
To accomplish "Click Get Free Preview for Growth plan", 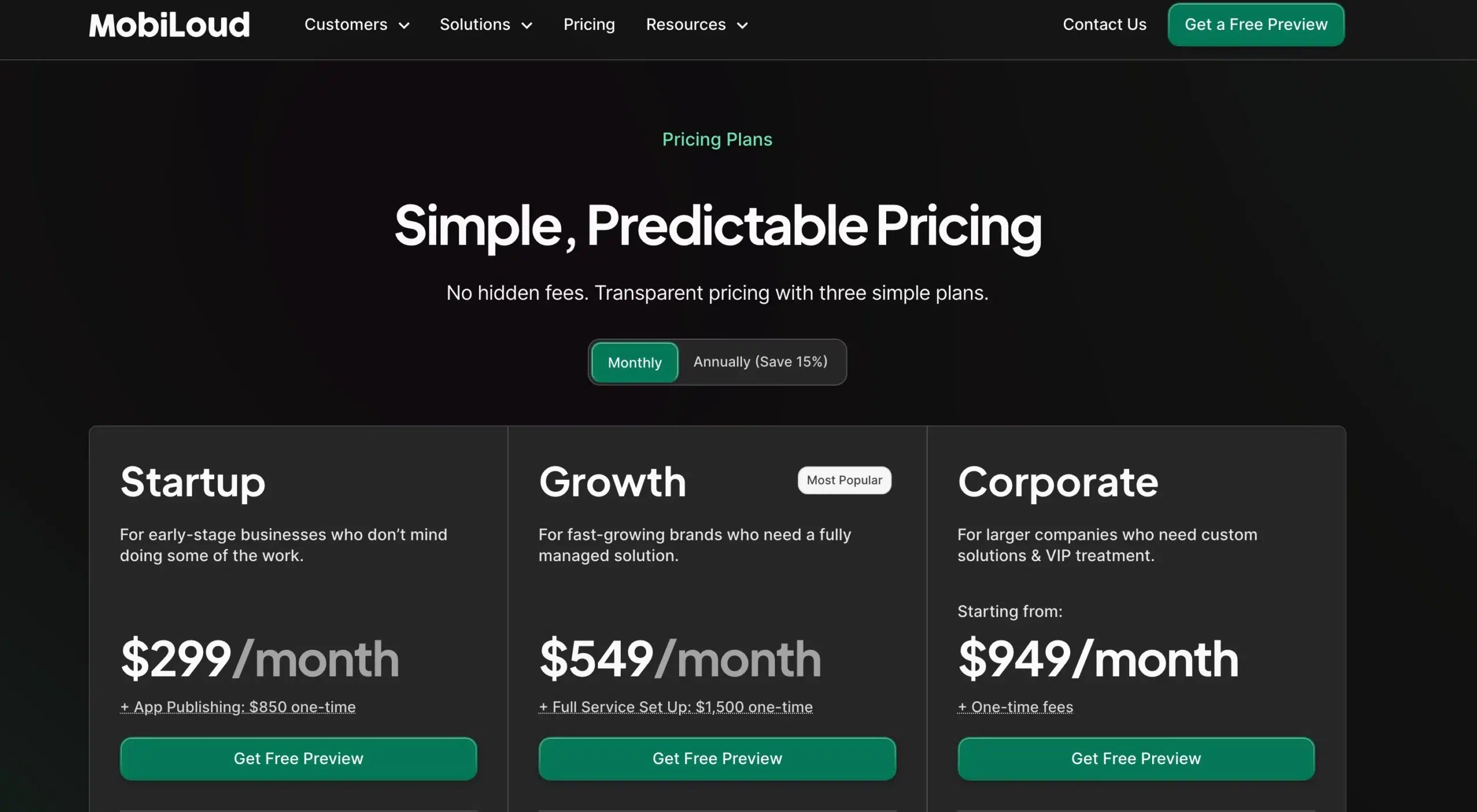I will (x=717, y=758).
